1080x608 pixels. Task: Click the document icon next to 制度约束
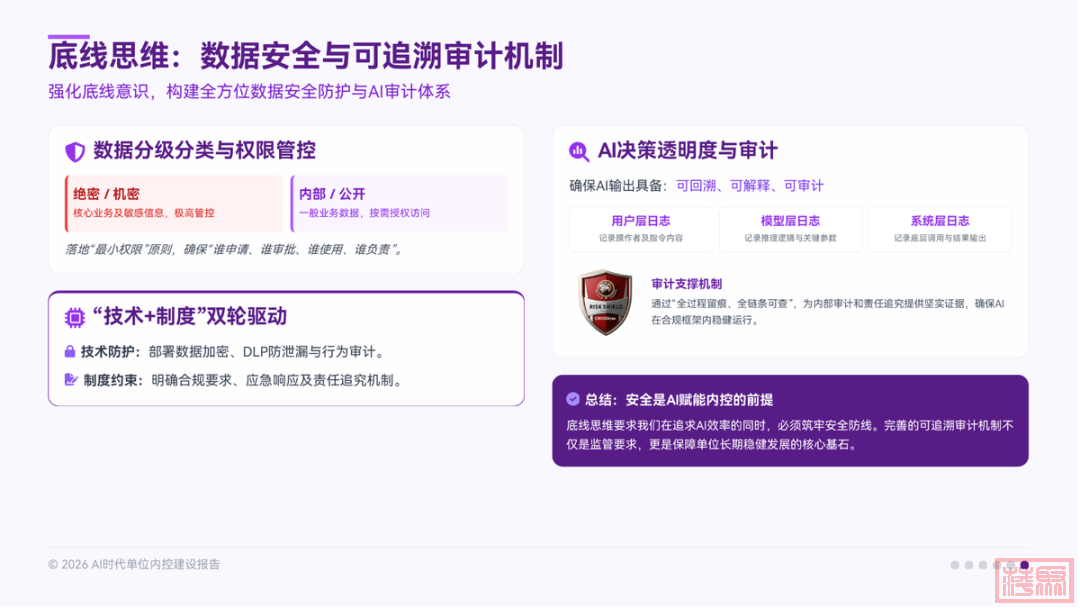click(70, 380)
